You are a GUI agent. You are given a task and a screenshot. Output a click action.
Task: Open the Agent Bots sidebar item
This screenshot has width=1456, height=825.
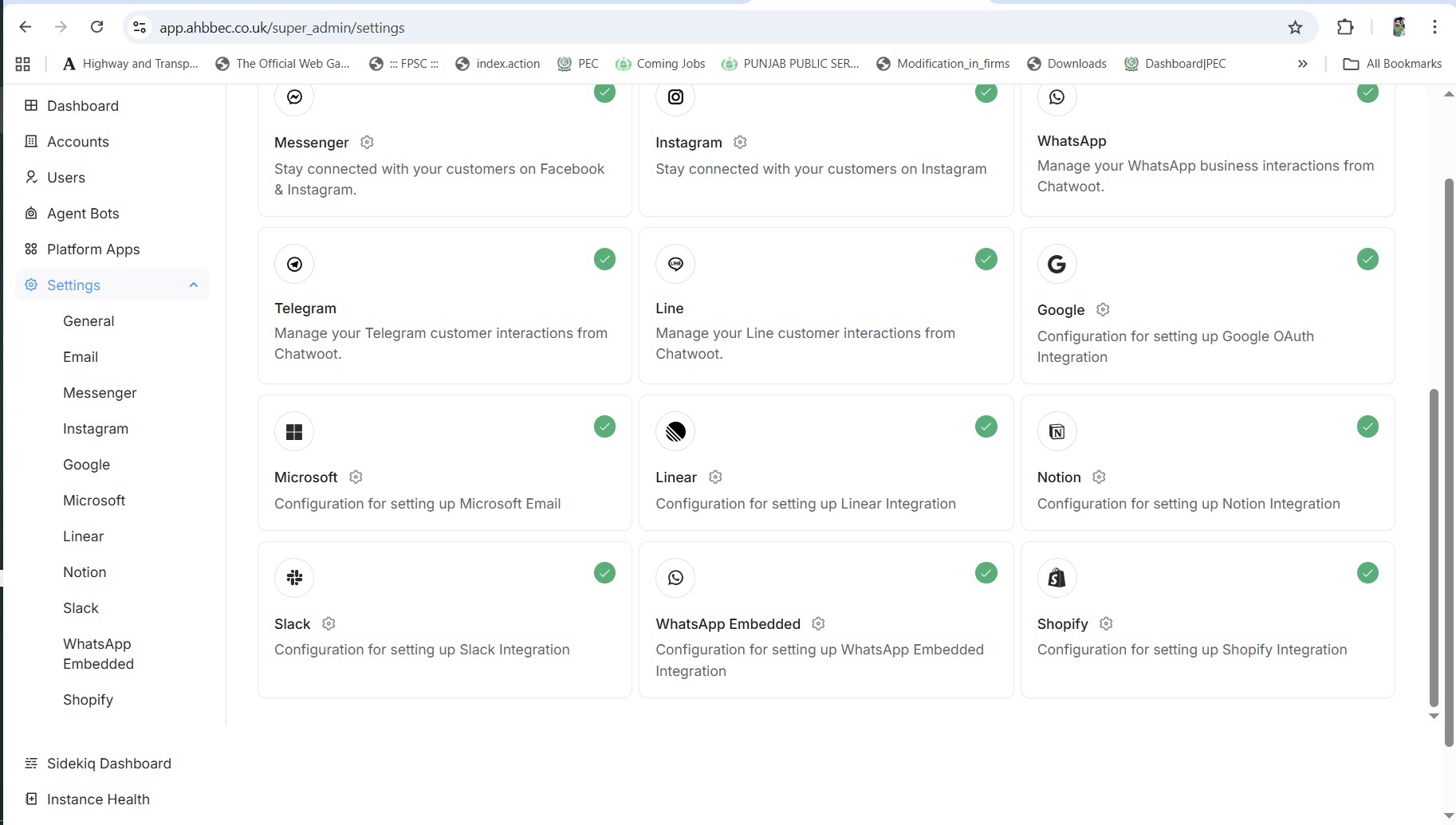pyautogui.click(x=83, y=214)
